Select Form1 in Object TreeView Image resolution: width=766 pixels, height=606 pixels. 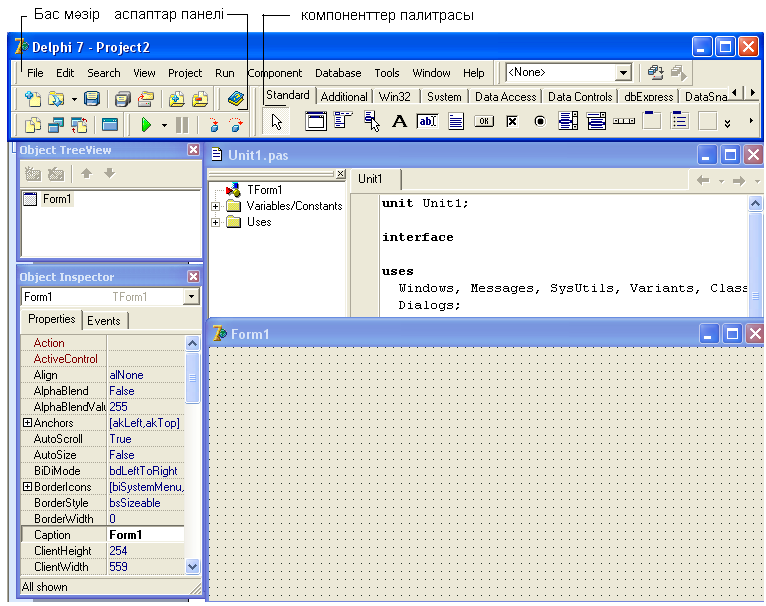click(x=57, y=199)
